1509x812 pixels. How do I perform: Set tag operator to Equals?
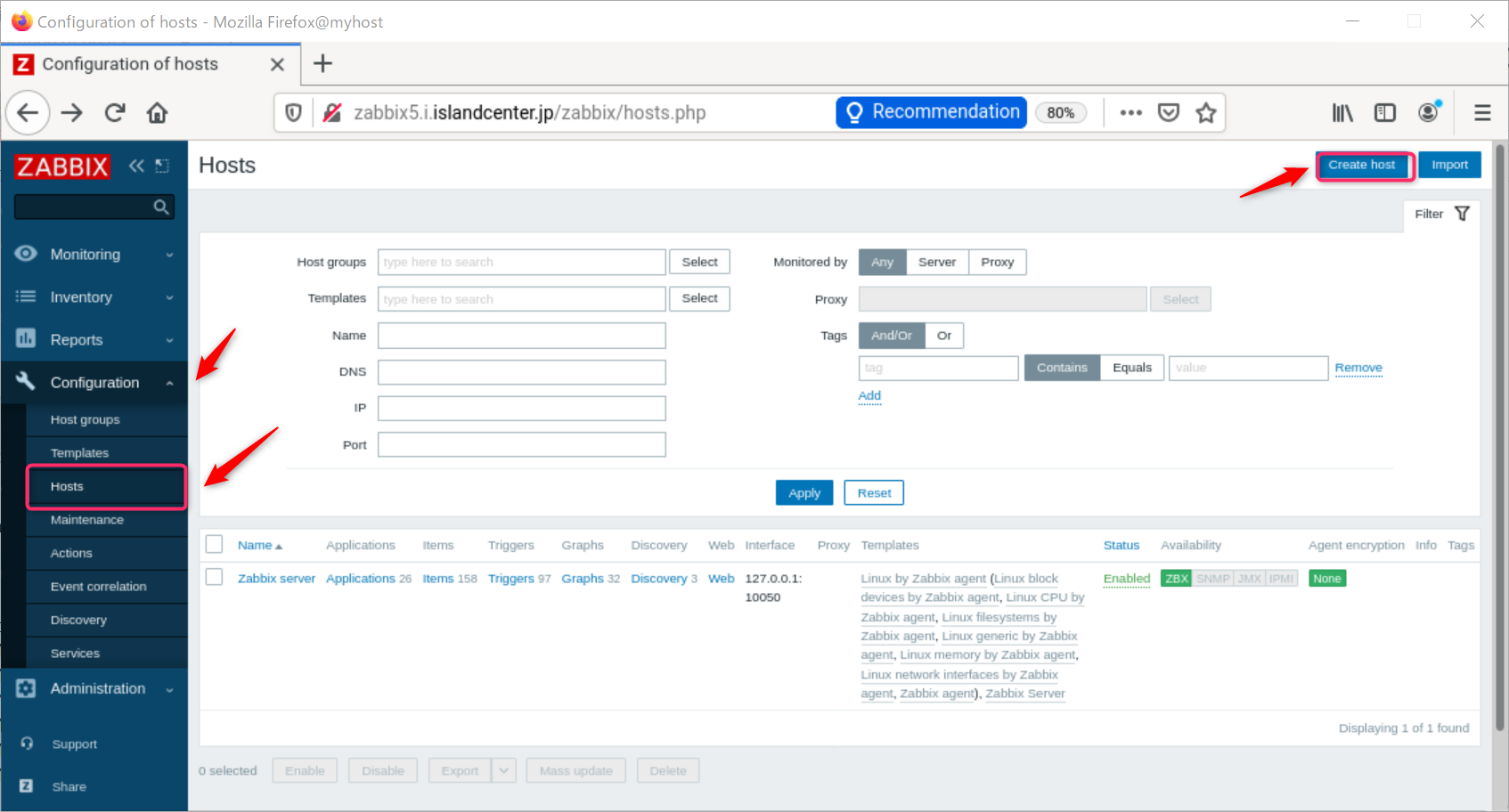point(1132,368)
